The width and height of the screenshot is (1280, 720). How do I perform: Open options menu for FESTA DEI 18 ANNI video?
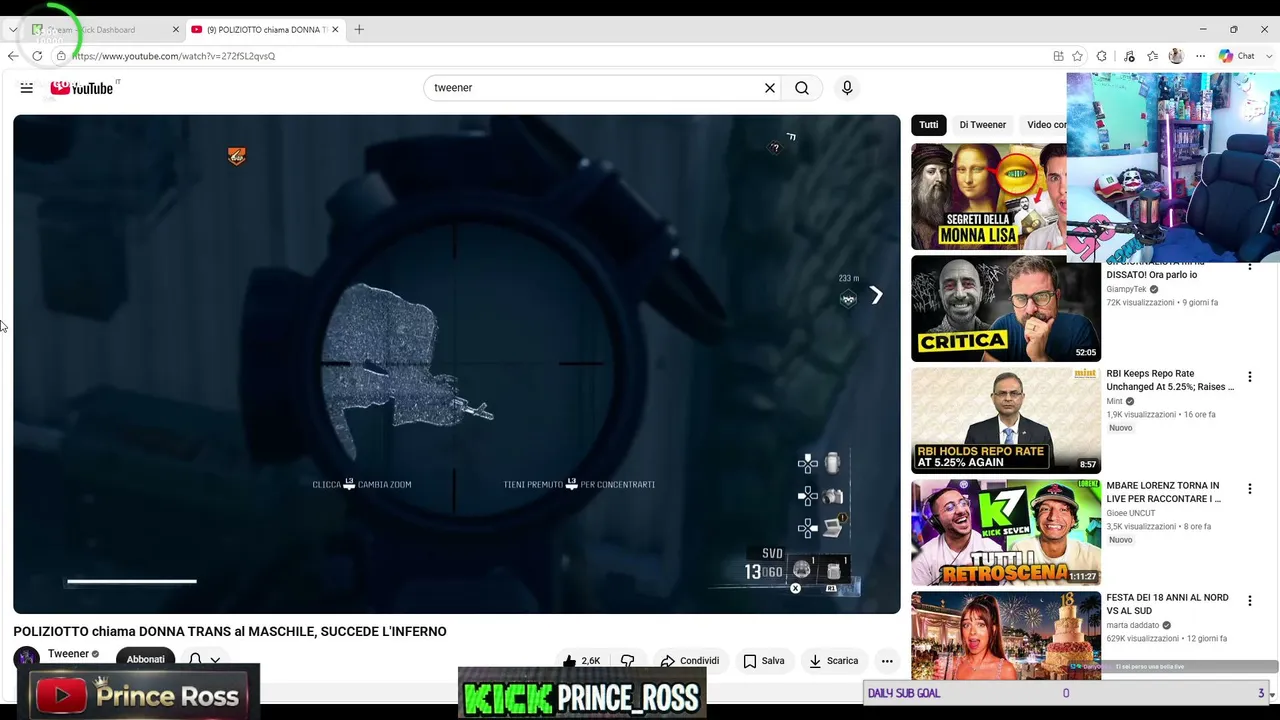pos(1249,601)
